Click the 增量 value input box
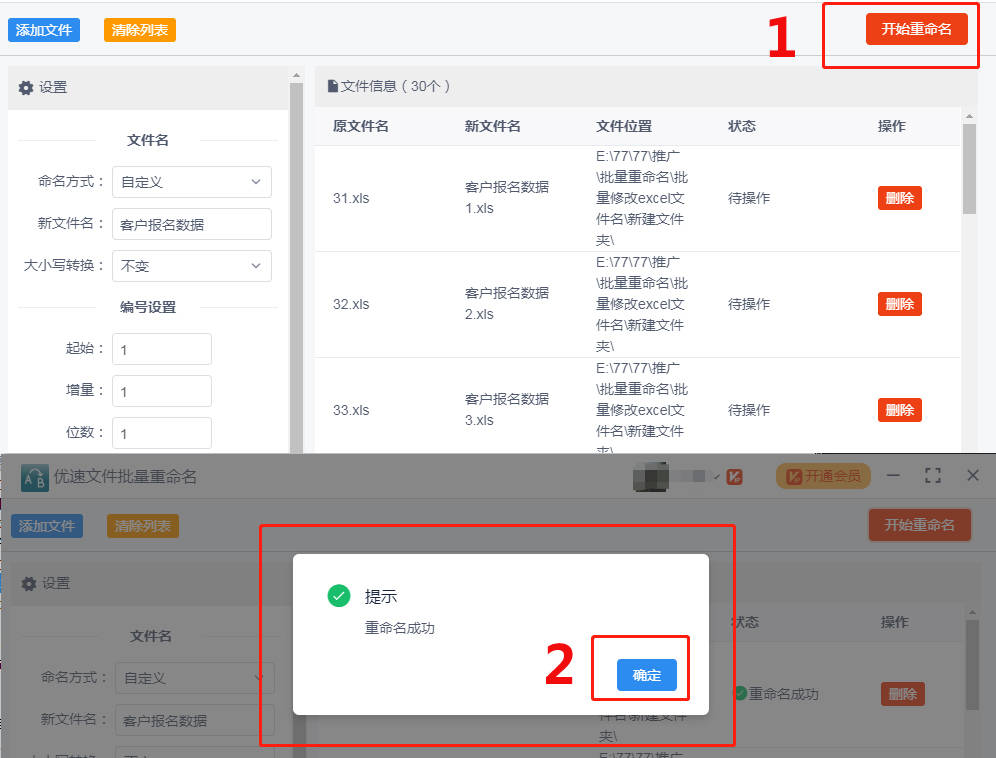This screenshot has height=758, width=996. pos(161,391)
